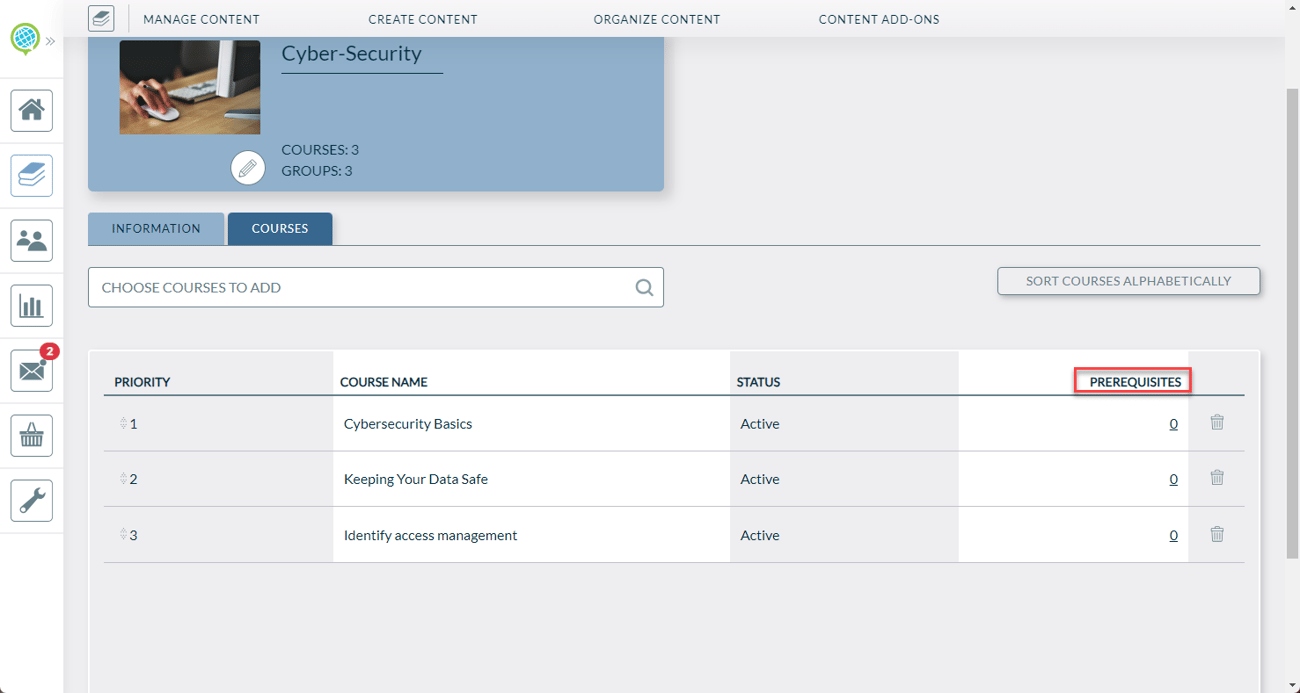This screenshot has width=1300, height=693.
Task: Switch to the Information tab
Action: click(156, 228)
